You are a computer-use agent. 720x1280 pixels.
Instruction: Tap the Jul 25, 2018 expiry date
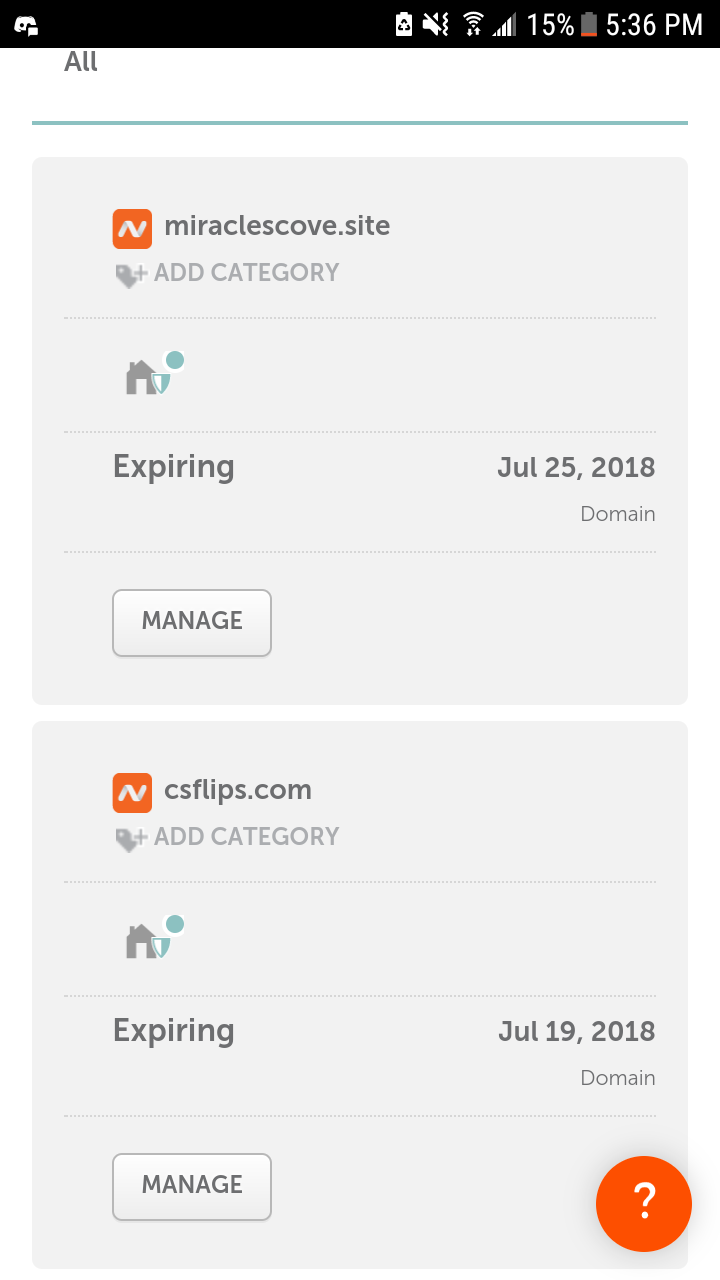(x=576, y=468)
